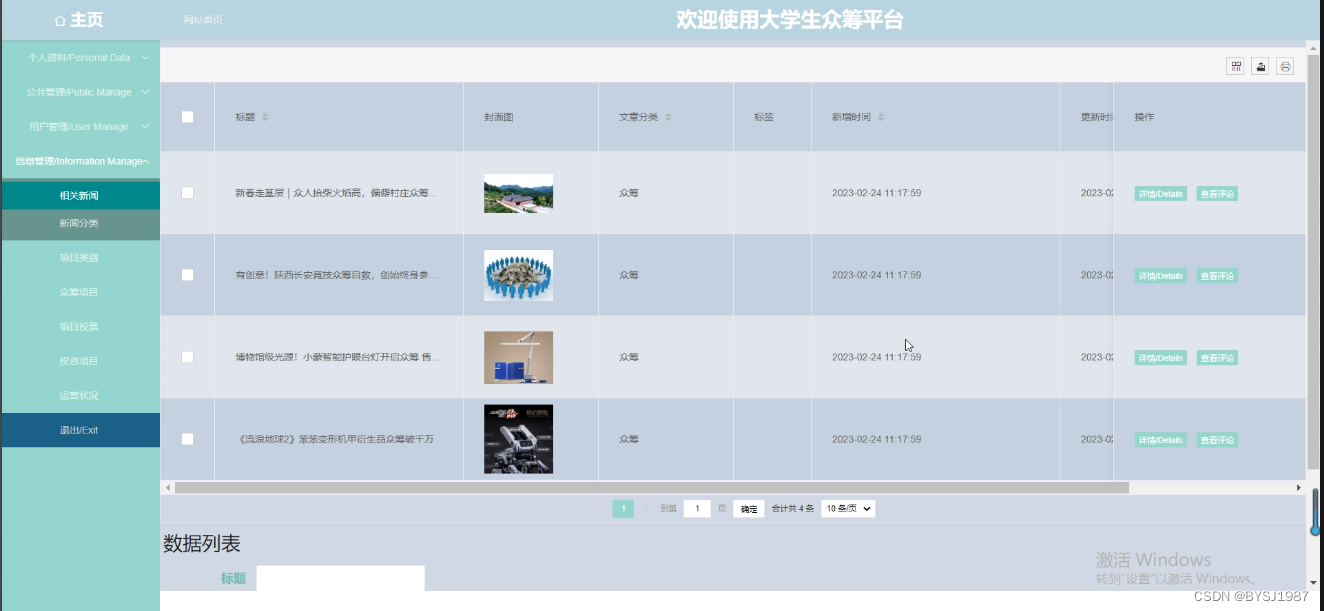The width and height of the screenshot is (1324, 611).
Task: Collapse 信息管理/Information Manage menu
Action: pyautogui.click(x=80, y=161)
